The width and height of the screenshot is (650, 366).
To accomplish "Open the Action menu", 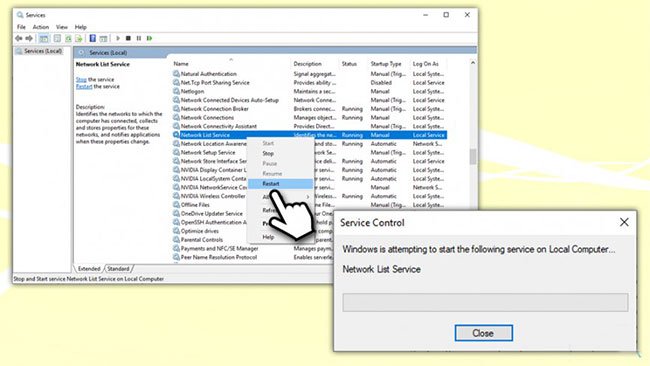I will pyautogui.click(x=41, y=27).
